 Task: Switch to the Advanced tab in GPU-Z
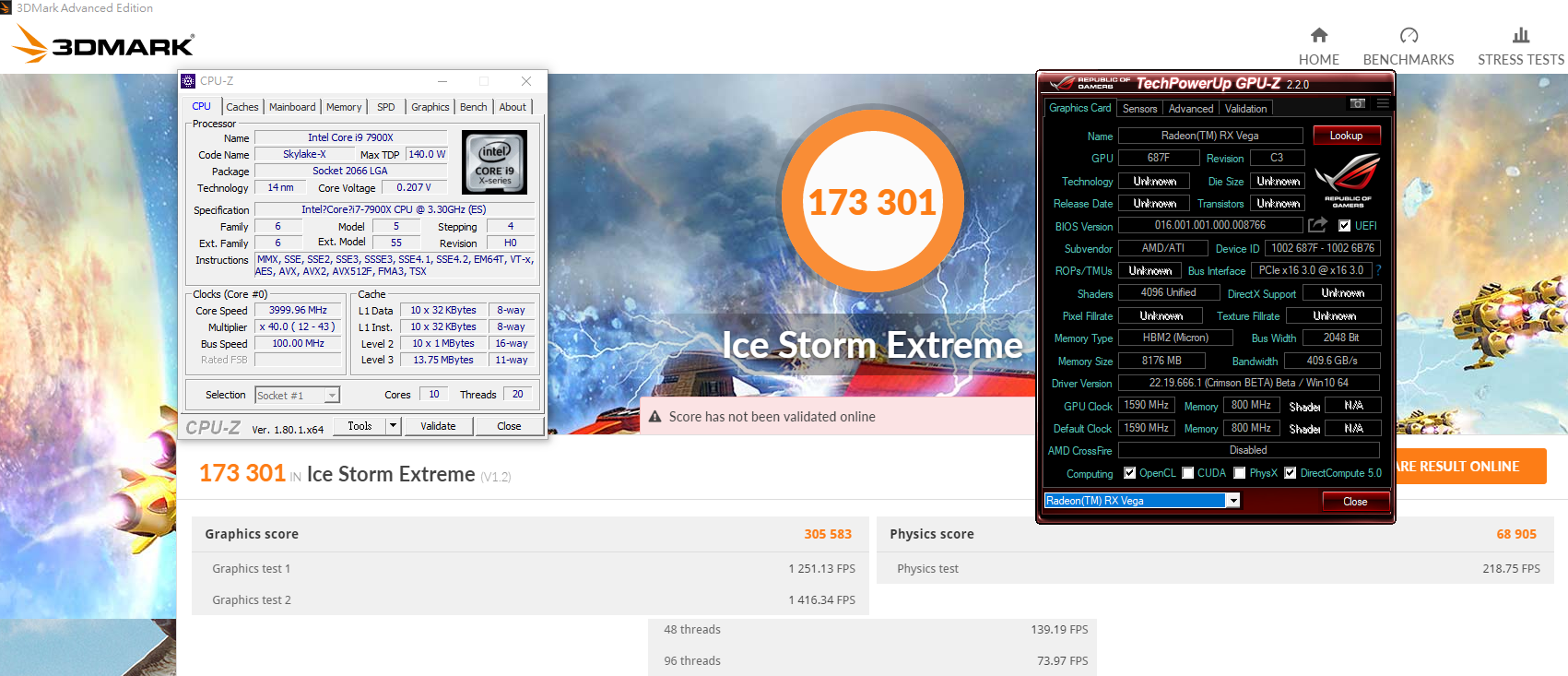click(1191, 109)
